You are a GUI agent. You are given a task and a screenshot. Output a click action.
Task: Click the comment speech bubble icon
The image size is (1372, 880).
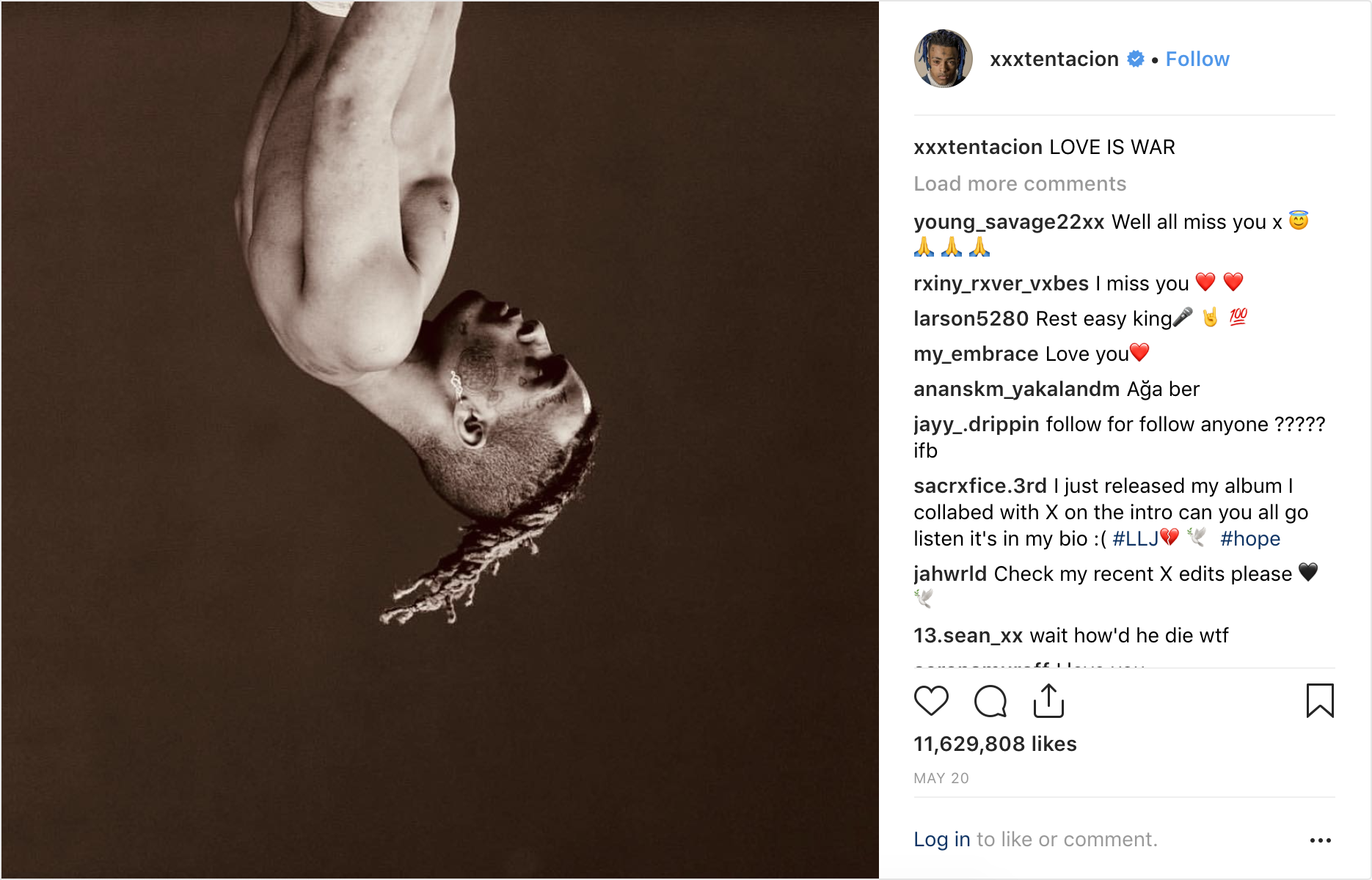[990, 701]
